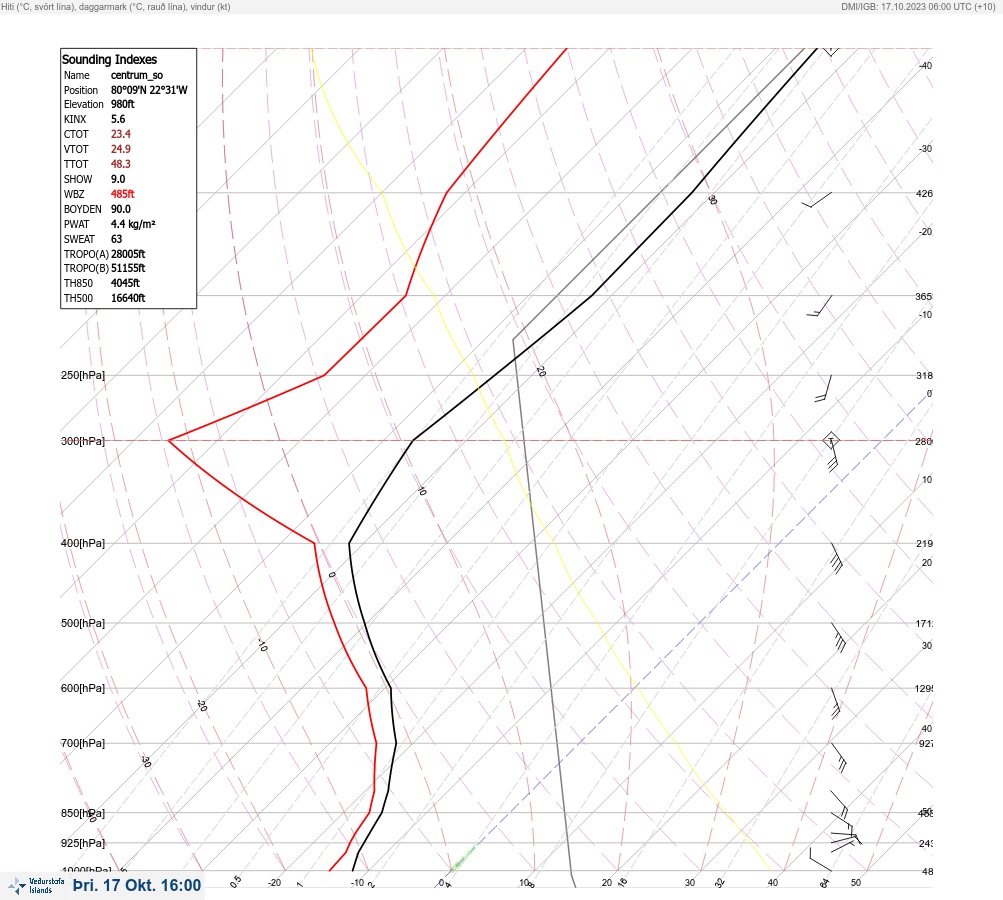Screen dimensions: 1003x900
Task: Click the TROPO(B) value 51155ft
Action: [x=128, y=268]
